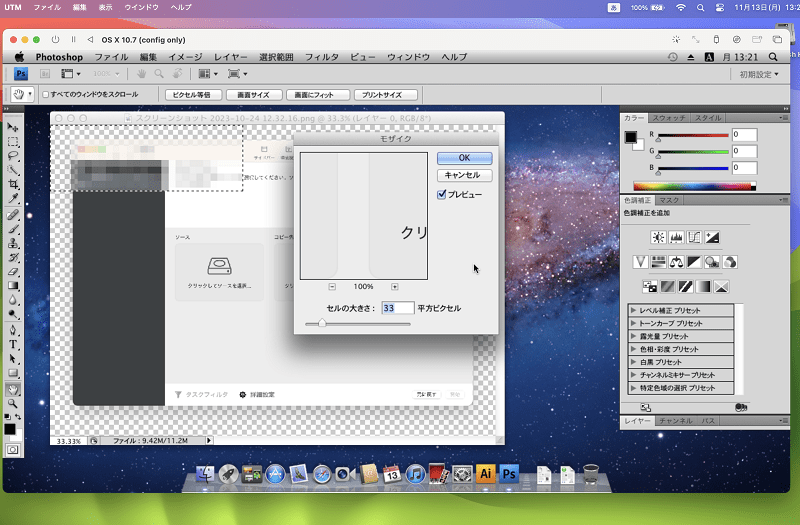Screen dimensions: 800x525
Task: Click the foreground color swatch in toolbox
Action: [x=10, y=429]
